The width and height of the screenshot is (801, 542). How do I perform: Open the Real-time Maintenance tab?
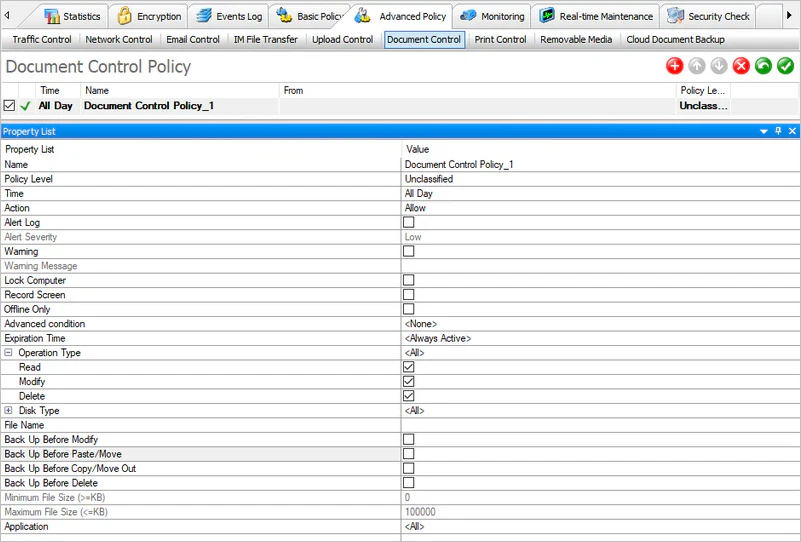[596, 16]
